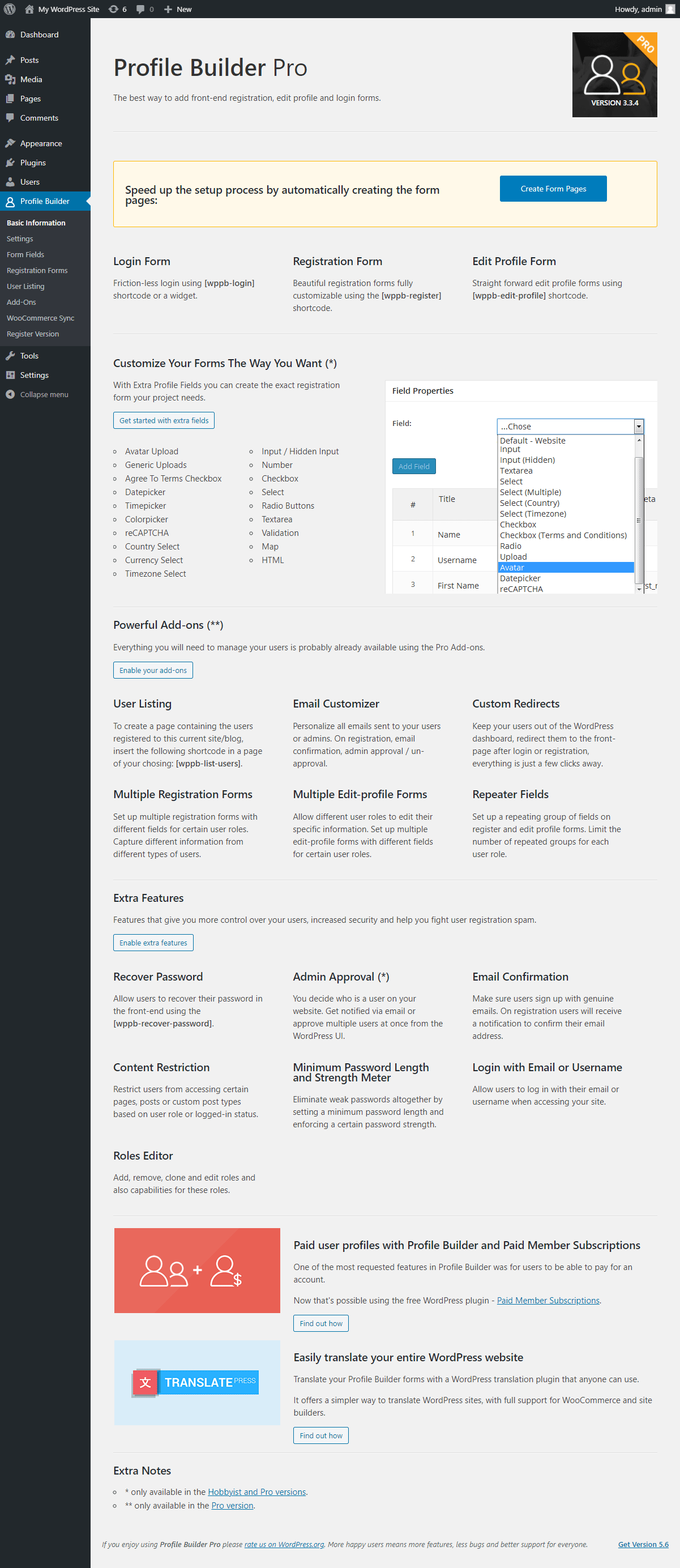Select Avatar option in the field list
Image resolution: width=680 pixels, height=1568 pixels.
(566, 567)
